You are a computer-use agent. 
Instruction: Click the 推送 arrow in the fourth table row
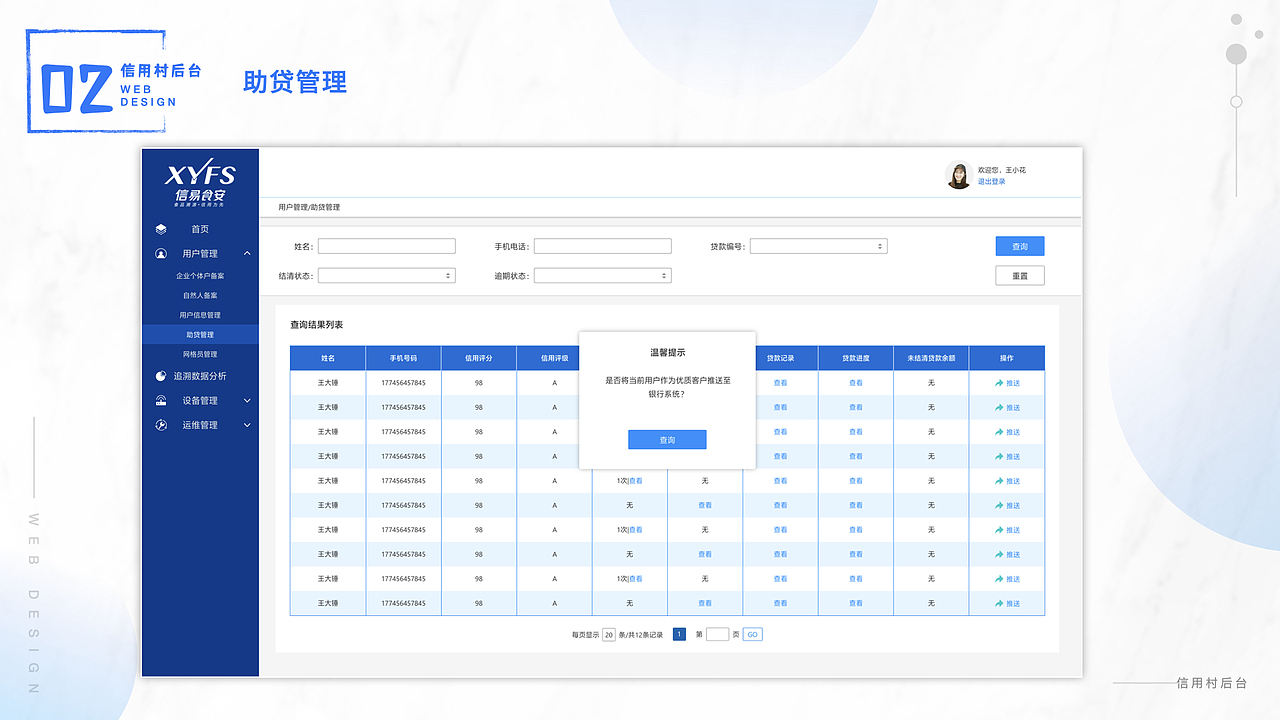999,457
